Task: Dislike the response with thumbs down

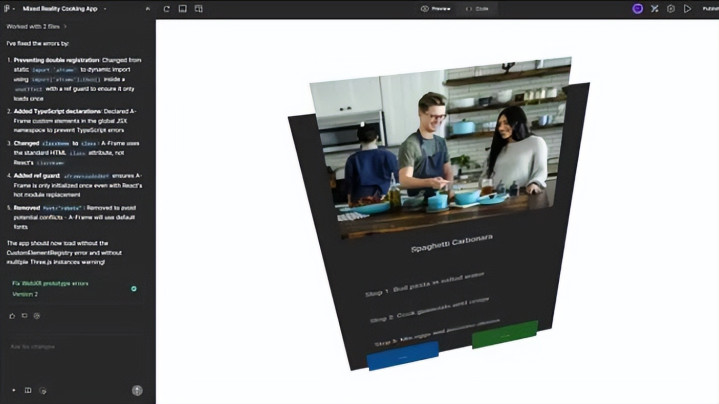Action: pyautogui.click(x=24, y=316)
